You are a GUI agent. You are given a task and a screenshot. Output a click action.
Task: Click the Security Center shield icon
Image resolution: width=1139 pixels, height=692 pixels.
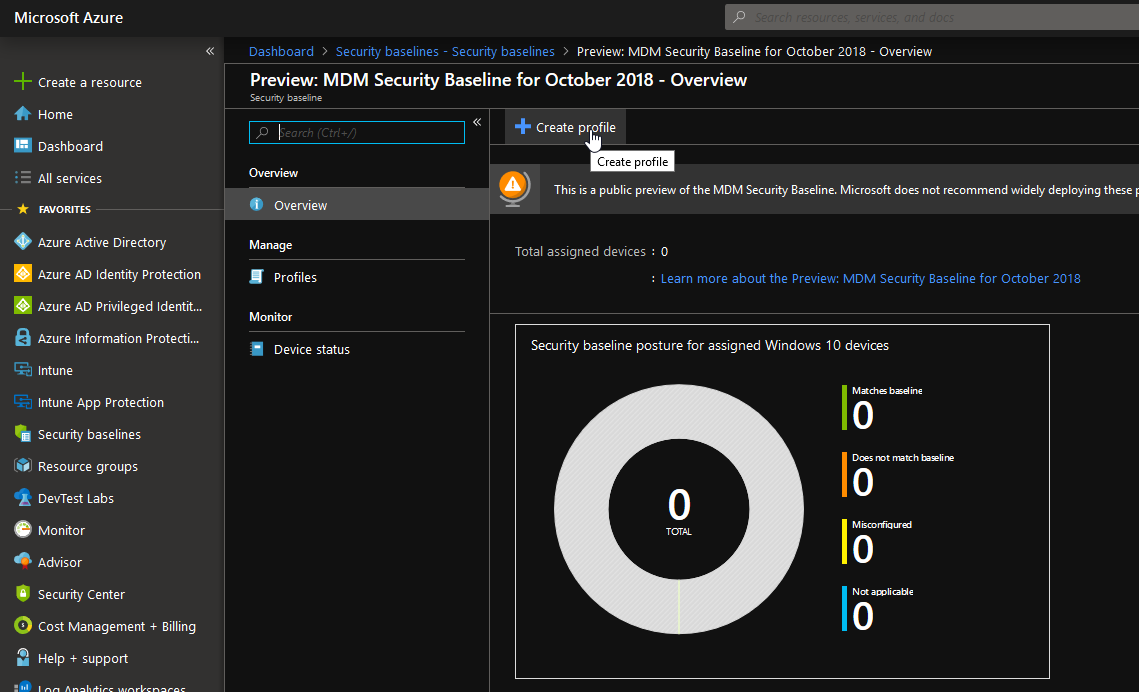[x=22, y=594]
